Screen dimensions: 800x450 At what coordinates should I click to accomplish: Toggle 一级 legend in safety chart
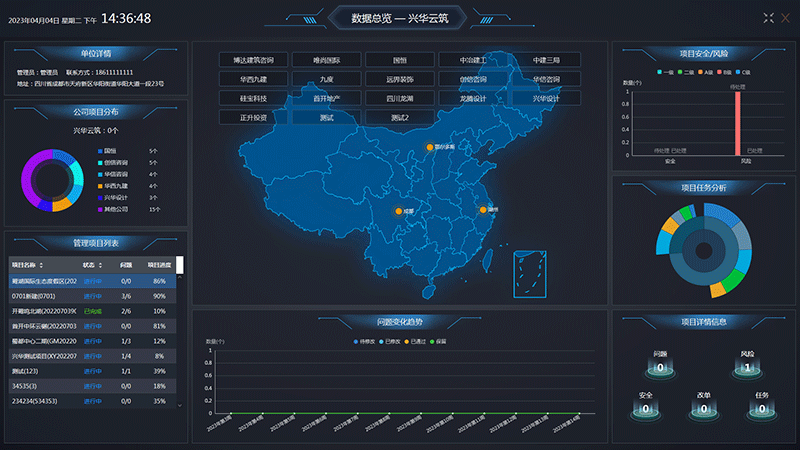click(665, 72)
